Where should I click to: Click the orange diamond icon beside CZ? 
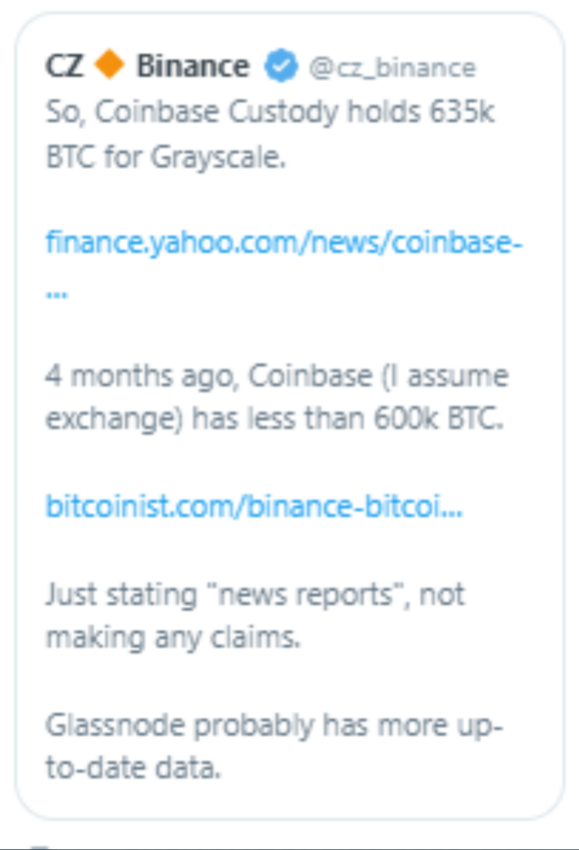click(x=109, y=64)
